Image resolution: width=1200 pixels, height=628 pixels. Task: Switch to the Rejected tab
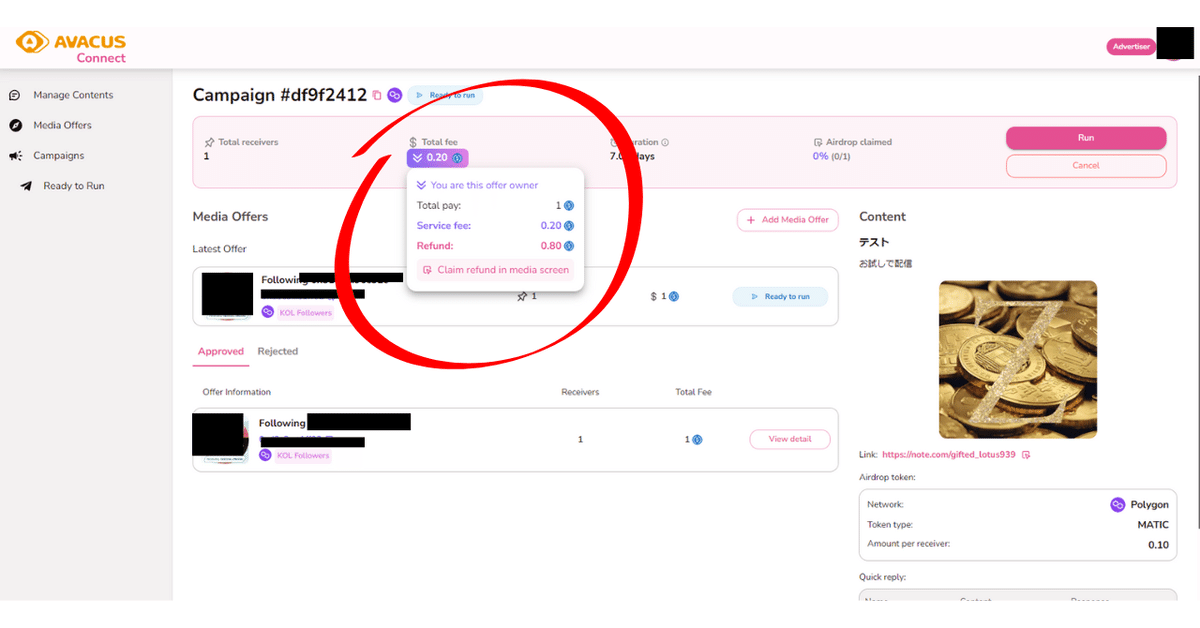(x=278, y=352)
